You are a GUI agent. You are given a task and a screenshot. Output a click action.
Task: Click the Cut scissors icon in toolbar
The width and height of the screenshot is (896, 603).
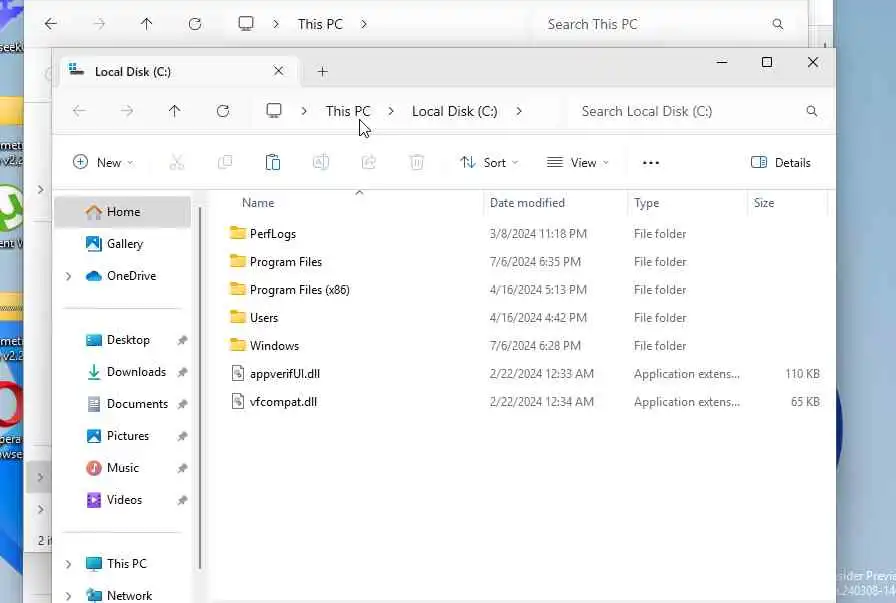click(x=177, y=163)
